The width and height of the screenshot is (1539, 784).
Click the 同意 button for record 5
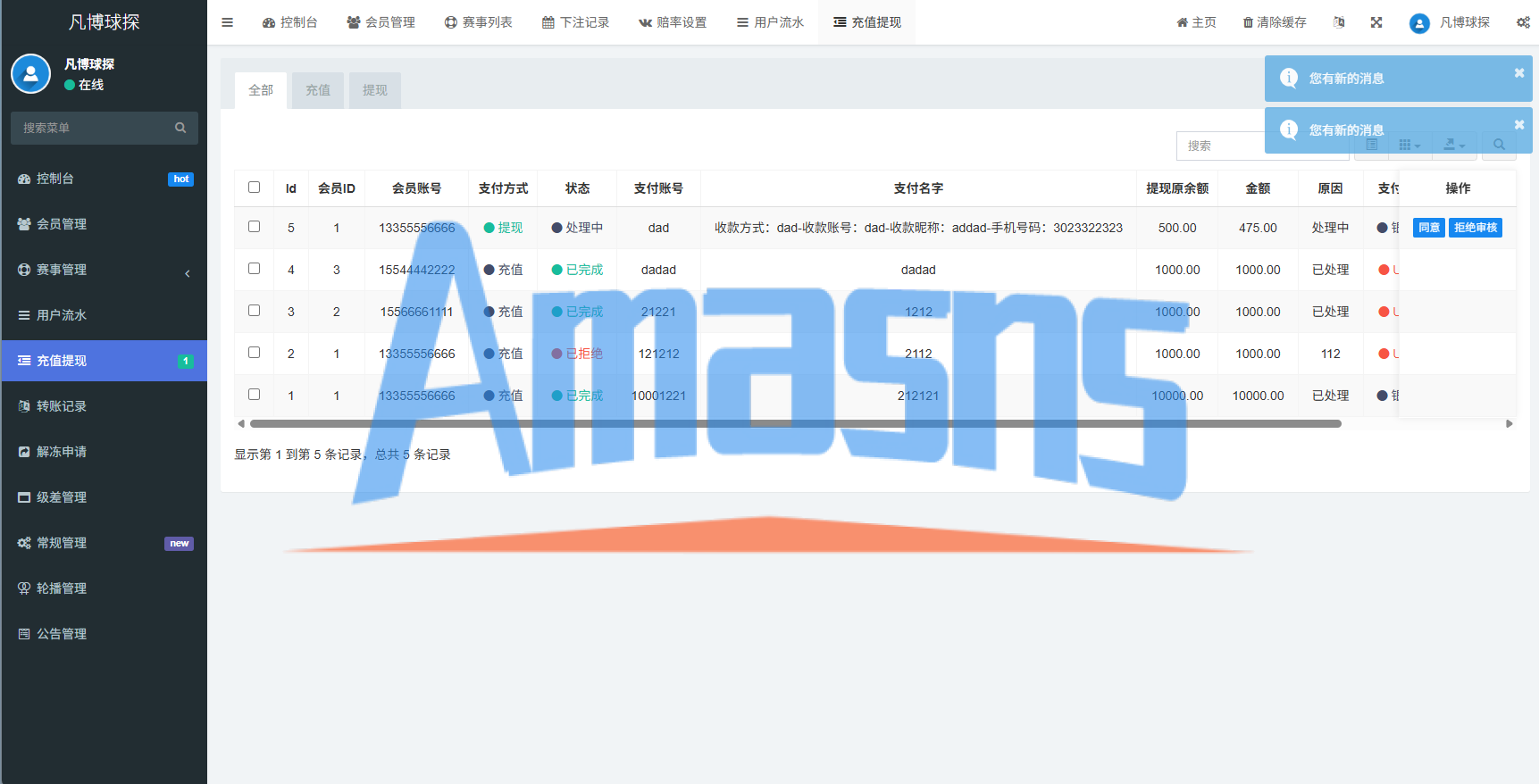(x=1429, y=228)
